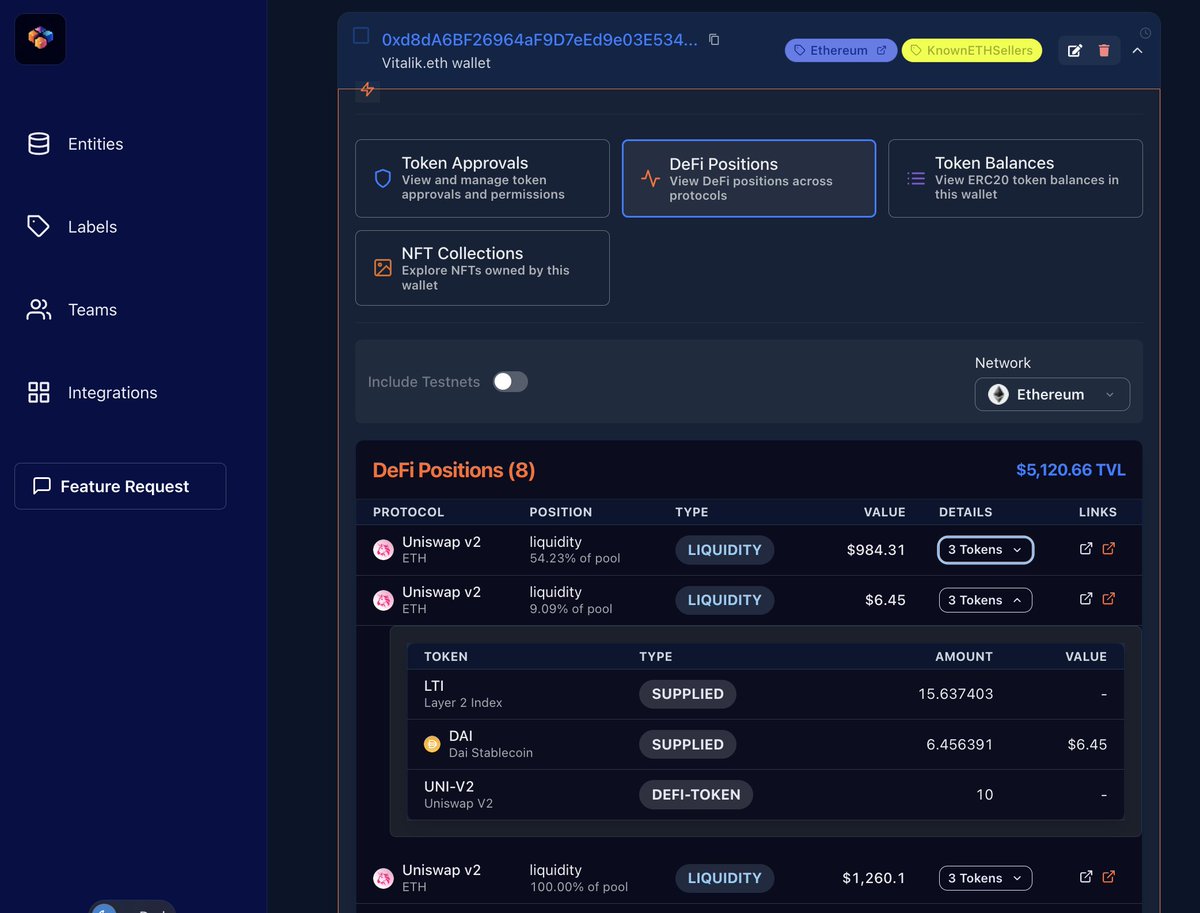The width and height of the screenshot is (1200, 913).
Task: Expand the 3 Tokens dropdown on the first row
Action: (x=984, y=549)
